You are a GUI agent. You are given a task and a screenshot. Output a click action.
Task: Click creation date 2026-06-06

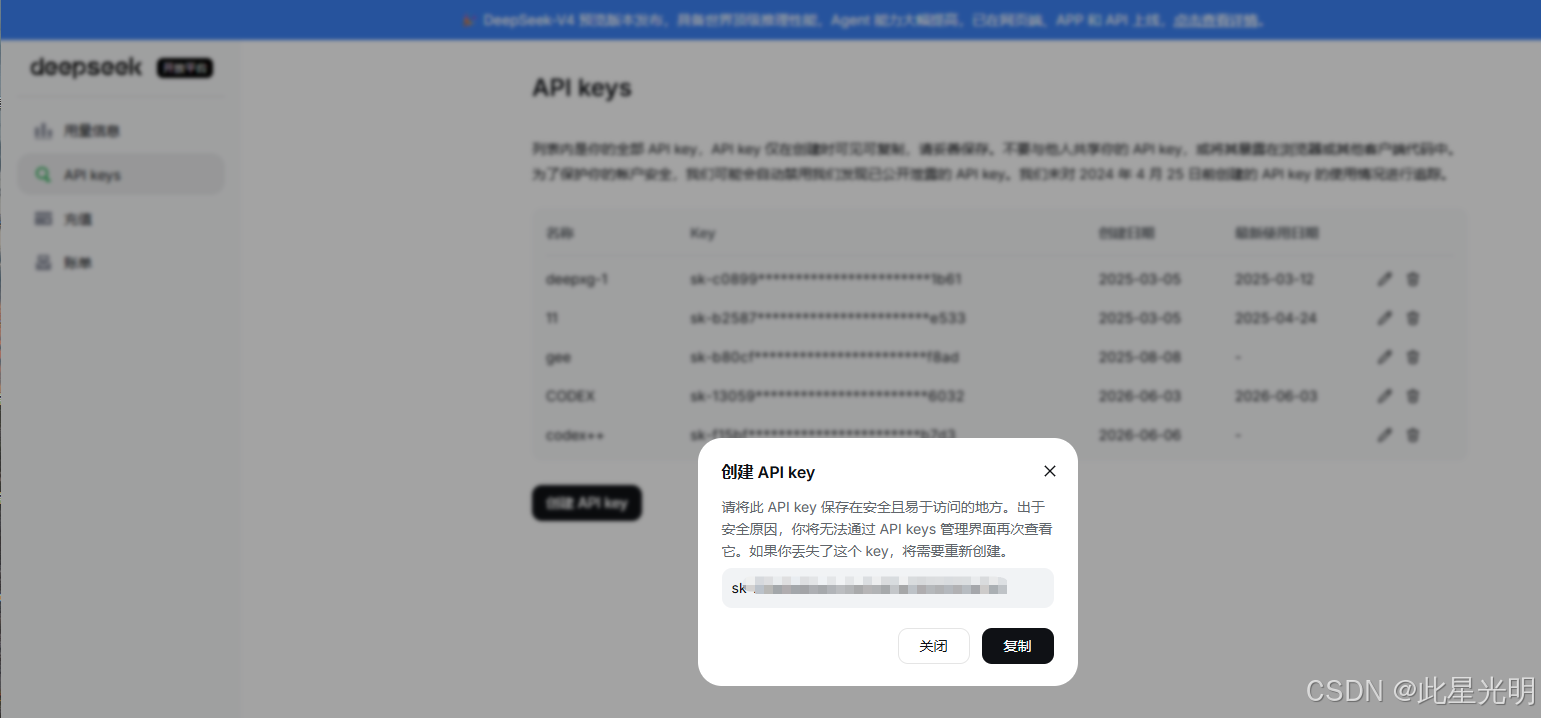pyautogui.click(x=1140, y=435)
